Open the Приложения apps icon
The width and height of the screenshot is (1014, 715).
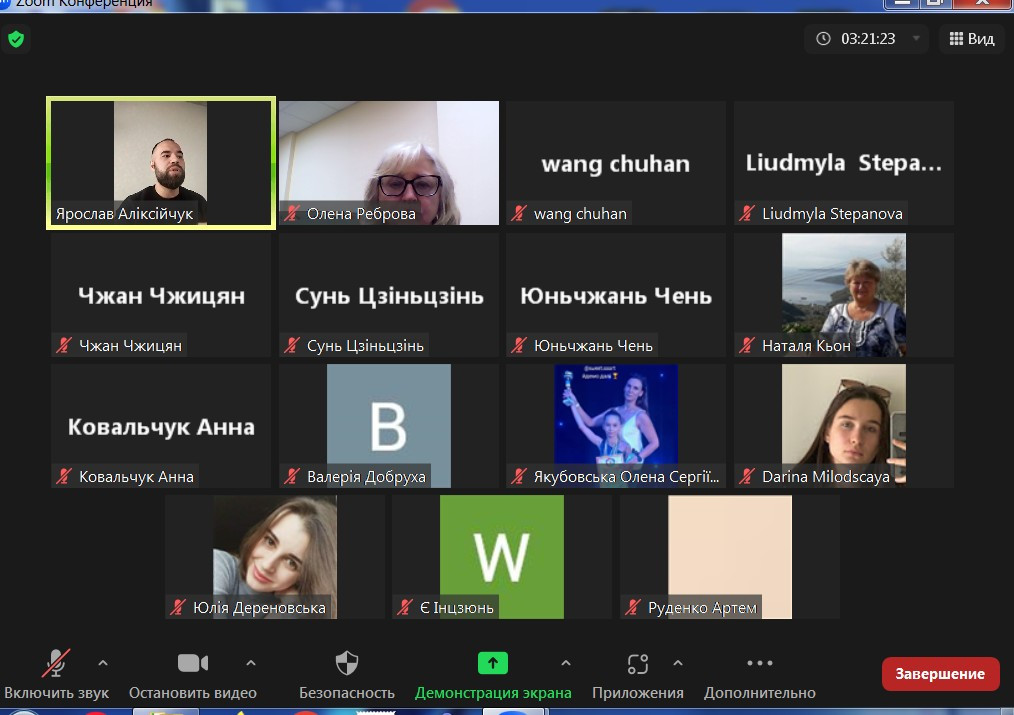coord(638,664)
